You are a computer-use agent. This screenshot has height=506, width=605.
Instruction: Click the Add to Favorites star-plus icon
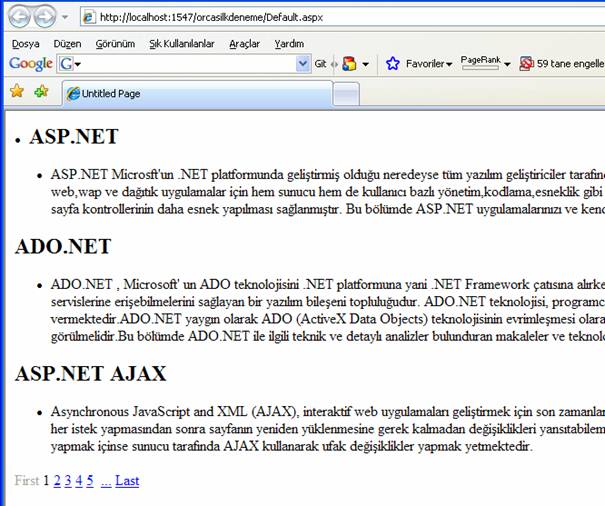[41, 92]
